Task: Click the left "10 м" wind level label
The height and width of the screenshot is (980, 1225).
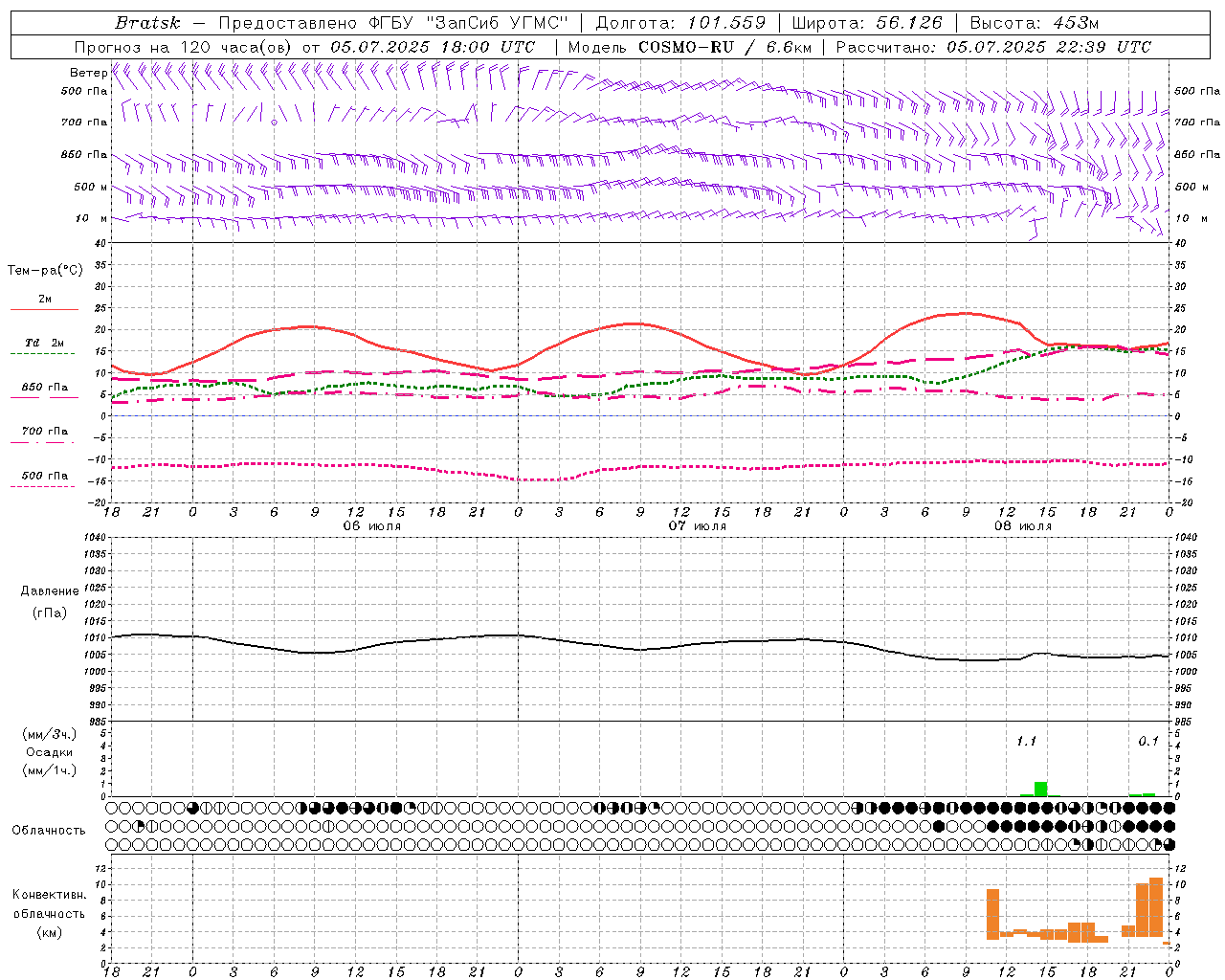Action: (x=91, y=218)
